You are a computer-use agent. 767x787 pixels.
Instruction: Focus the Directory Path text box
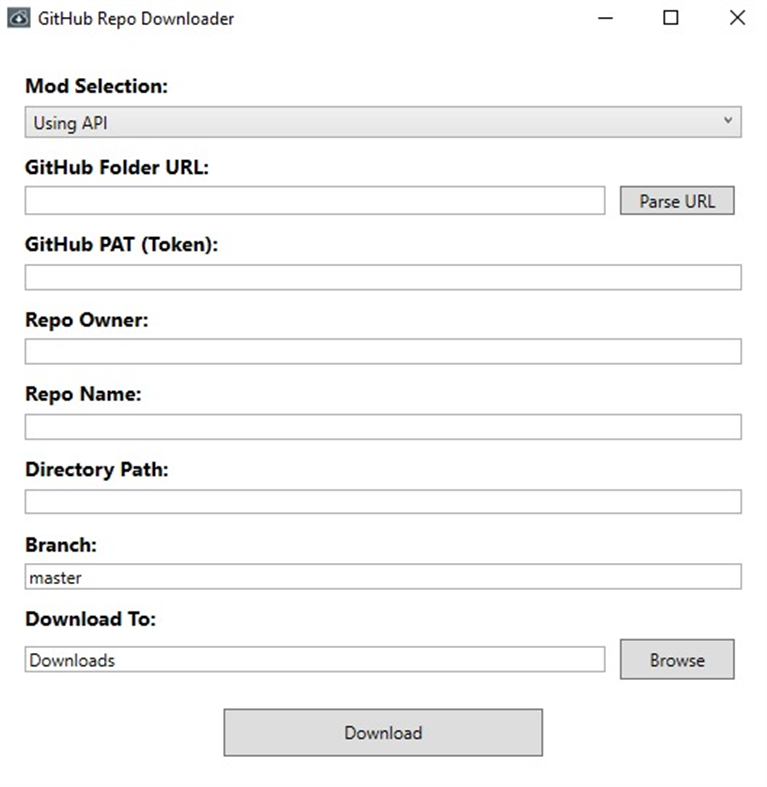click(x=382, y=502)
